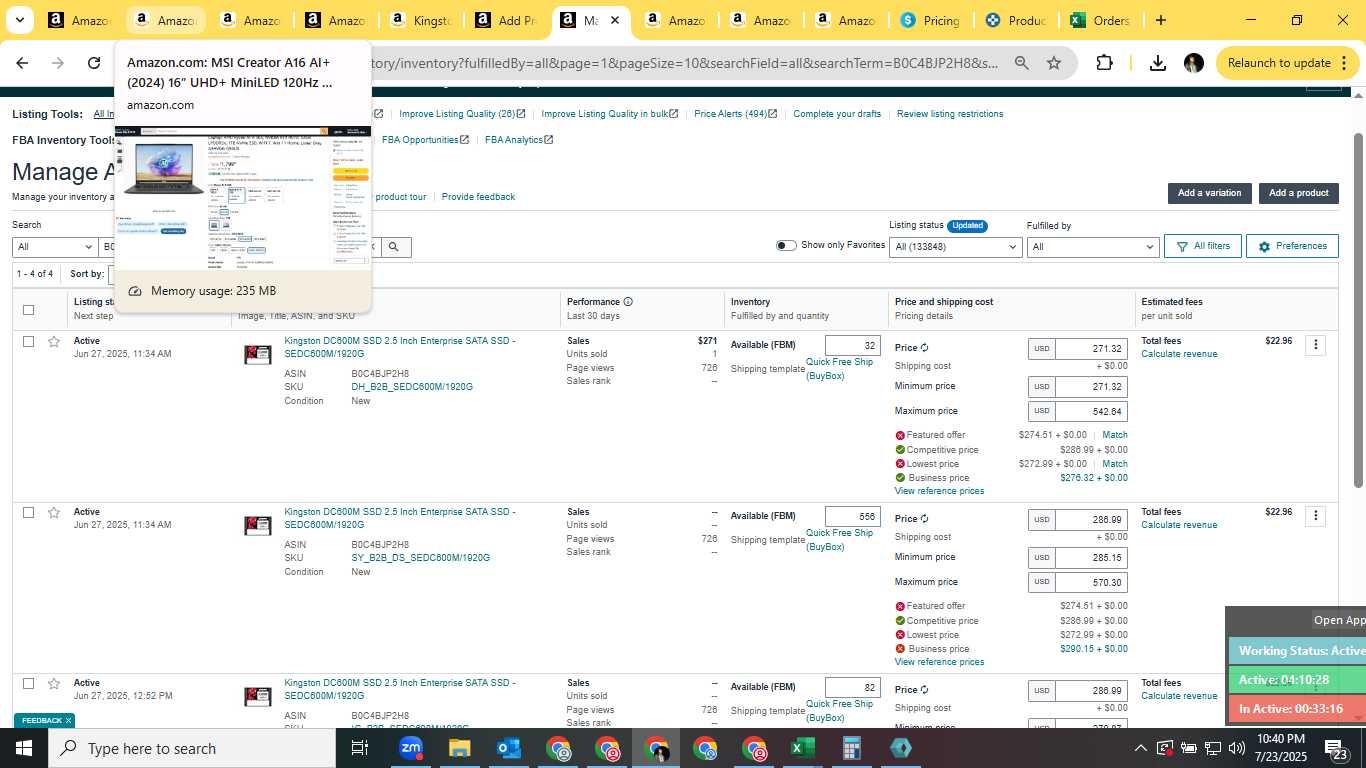Open the Fulfilled by dropdown
Screen dimensions: 1366x768
point(1092,246)
